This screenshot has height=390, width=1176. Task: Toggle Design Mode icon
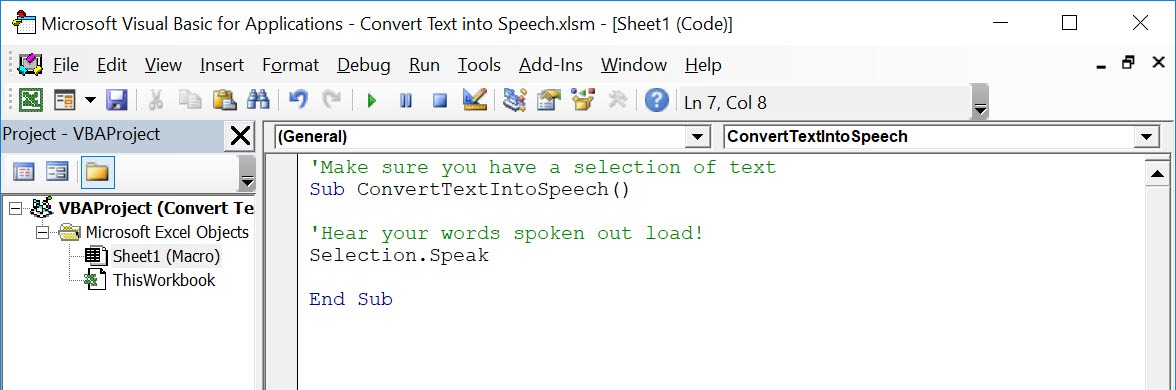click(x=475, y=100)
